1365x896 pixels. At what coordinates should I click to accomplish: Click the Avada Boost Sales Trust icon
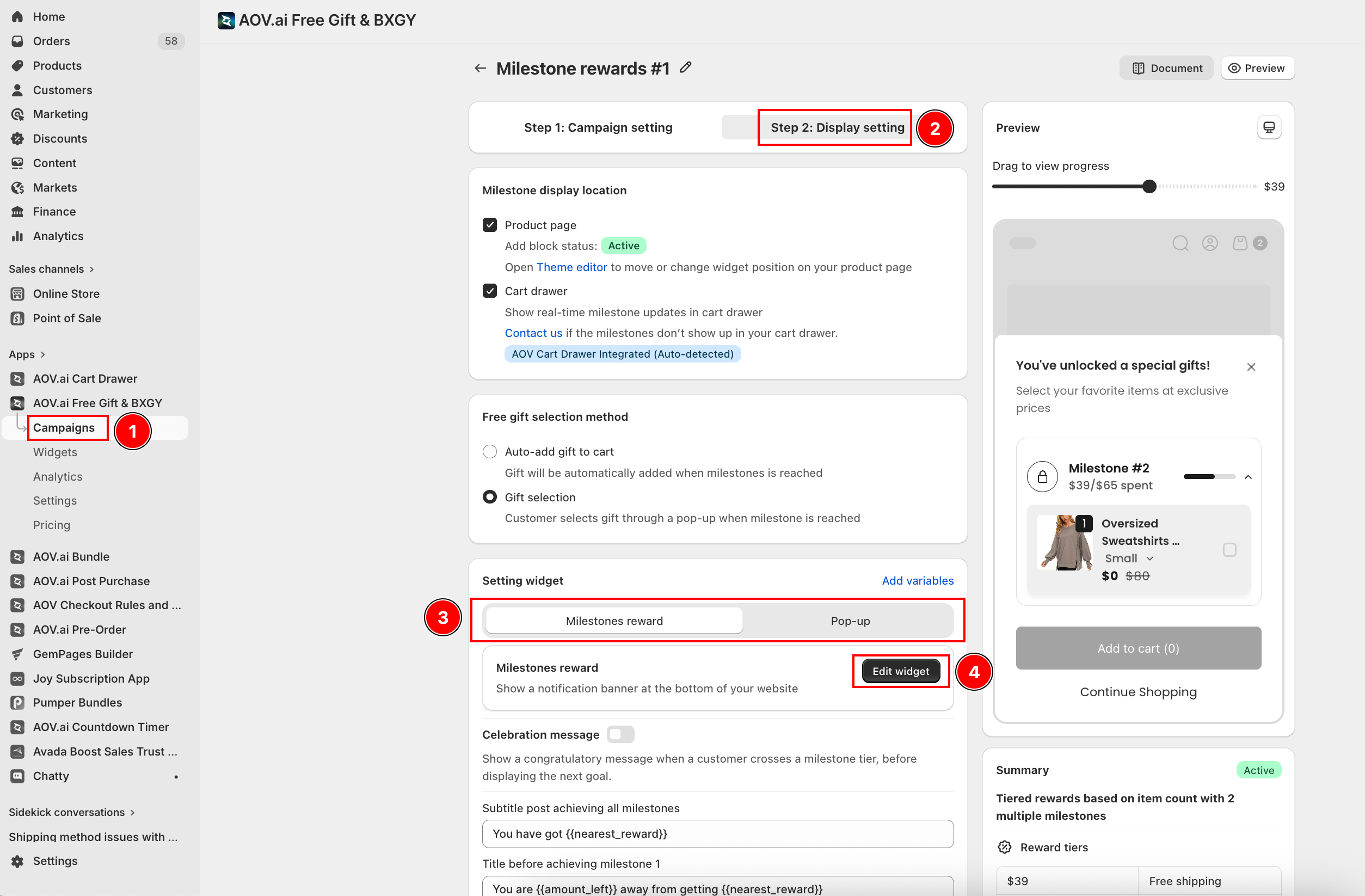pos(18,751)
